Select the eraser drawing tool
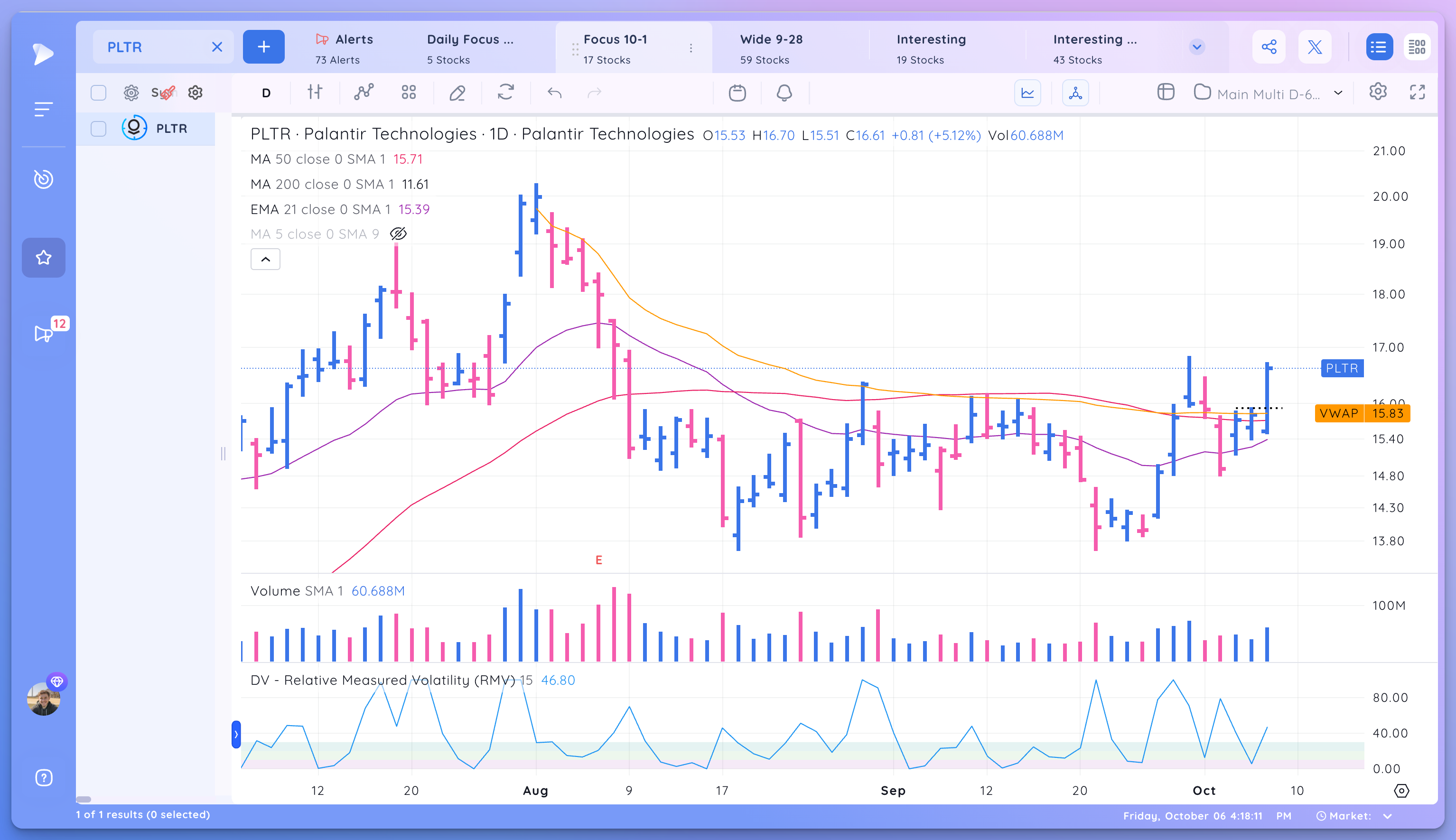1456x840 pixels. point(457,93)
